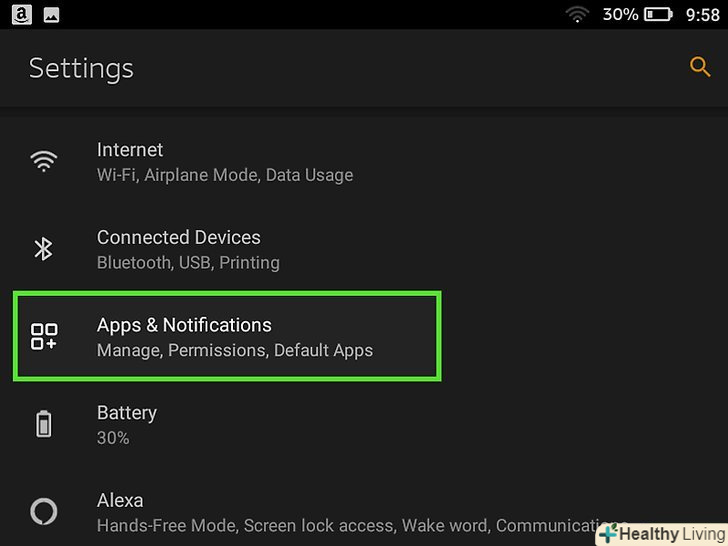The image size is (728, 546).
Task: Tap the Wi-Fi signal status icon
Action: click(x=577, y=14)
